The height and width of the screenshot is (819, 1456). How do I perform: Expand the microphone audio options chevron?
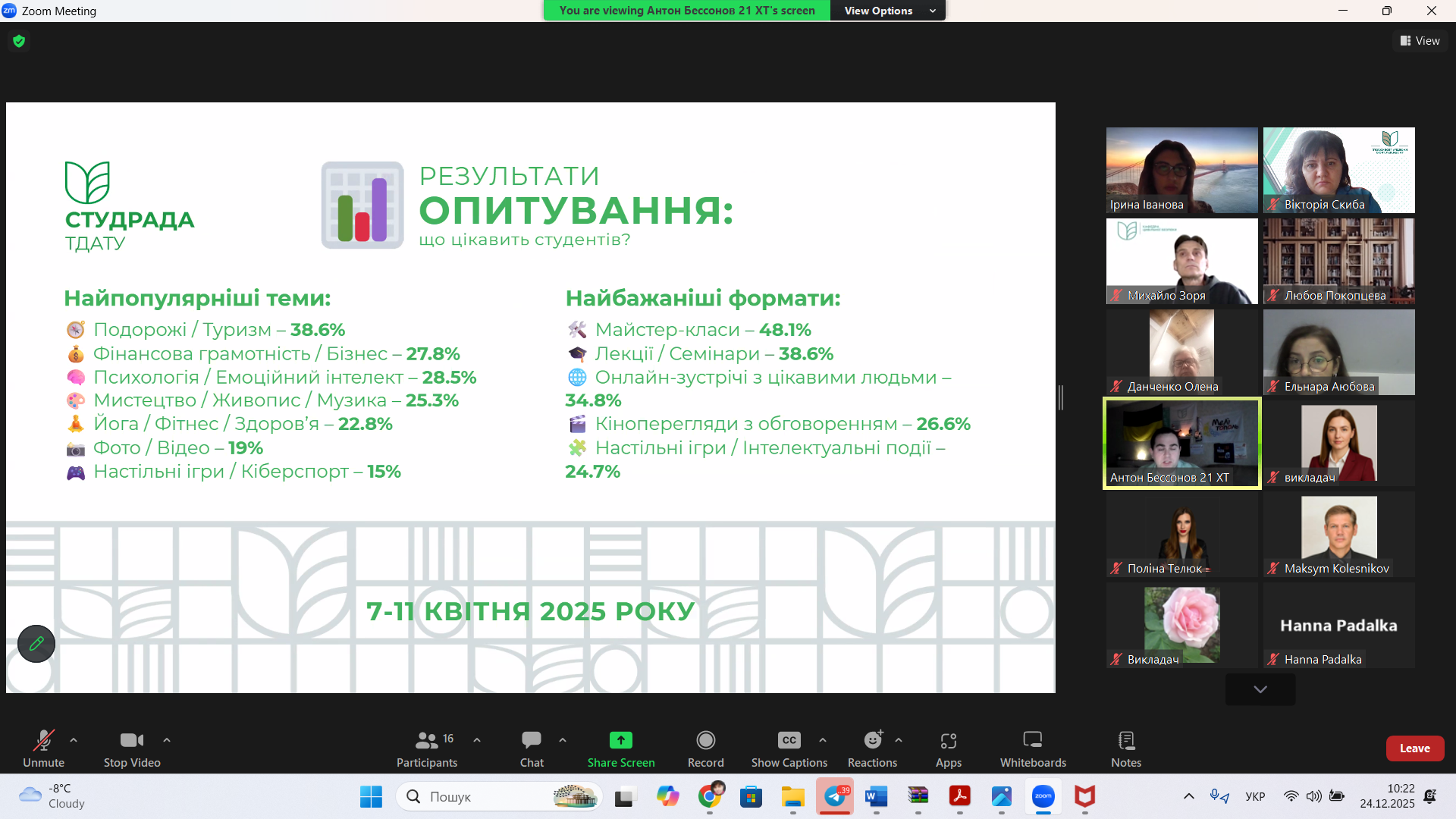click(x=73, y=741)
